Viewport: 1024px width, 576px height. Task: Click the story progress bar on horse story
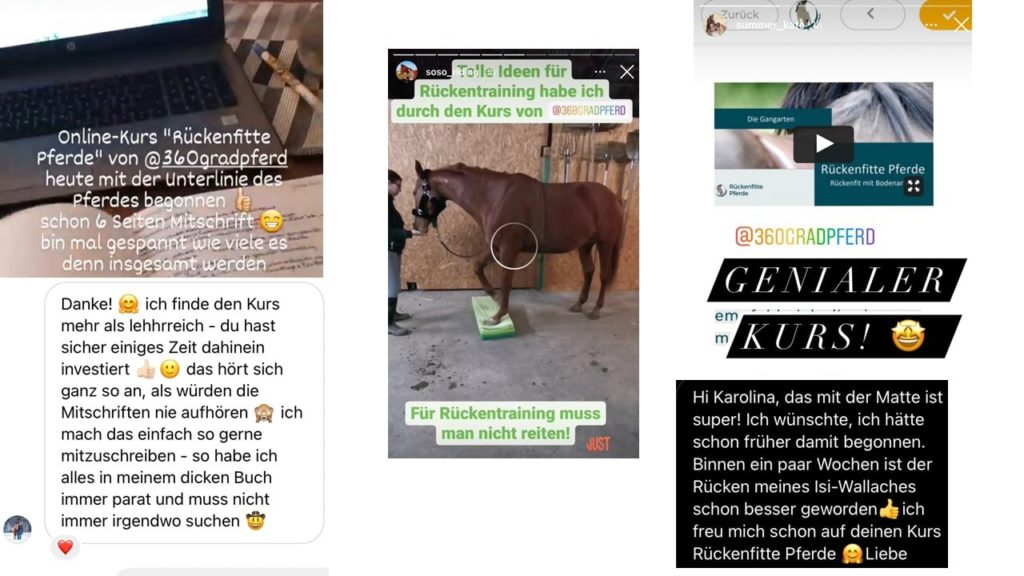[x=513, y=54]
